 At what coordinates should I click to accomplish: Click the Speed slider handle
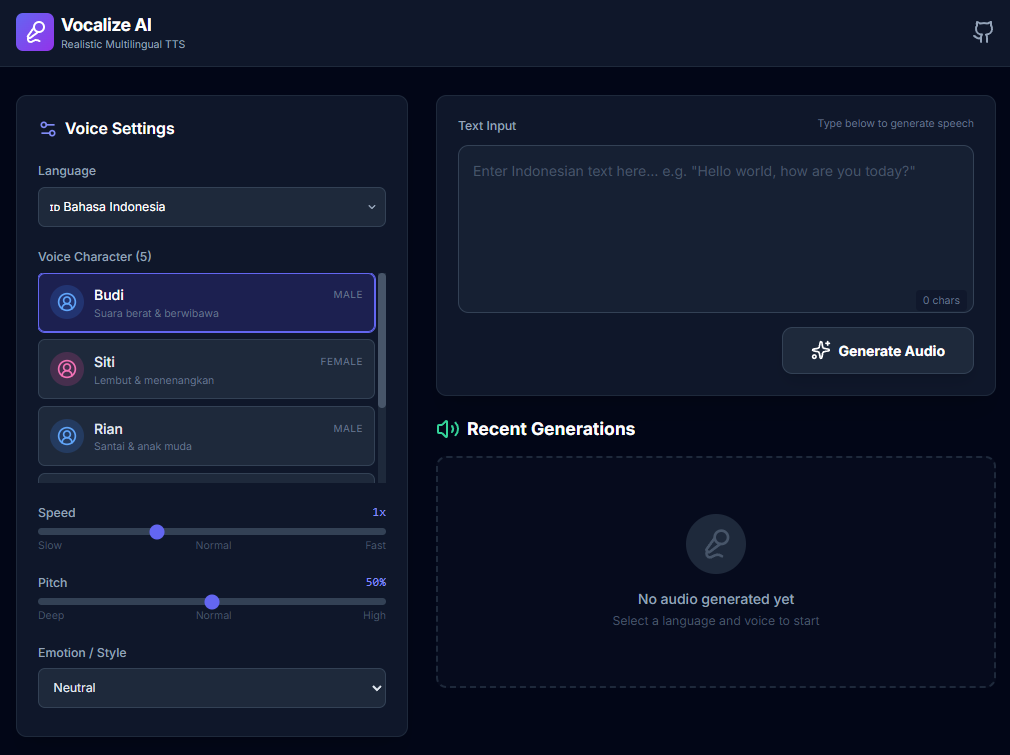[157, 532]
